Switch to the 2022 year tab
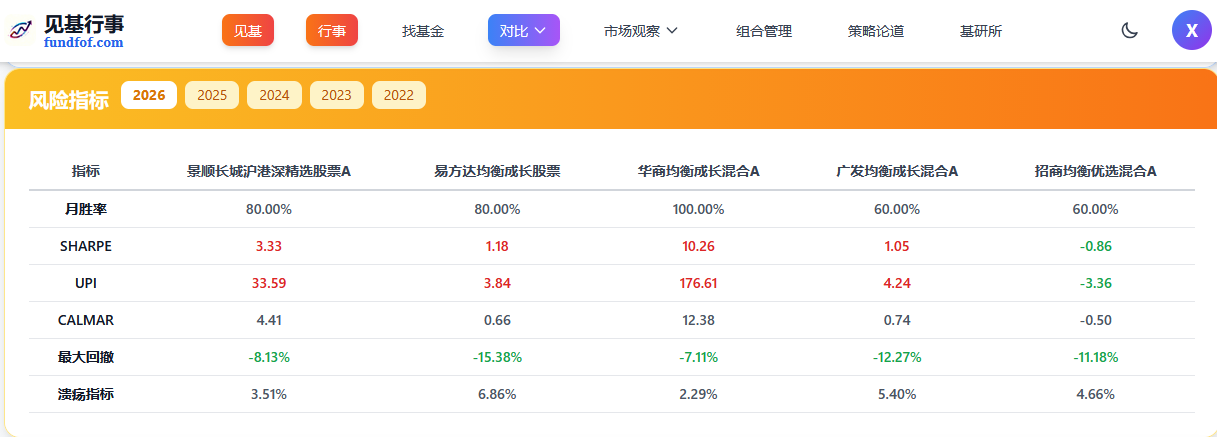 399,95
